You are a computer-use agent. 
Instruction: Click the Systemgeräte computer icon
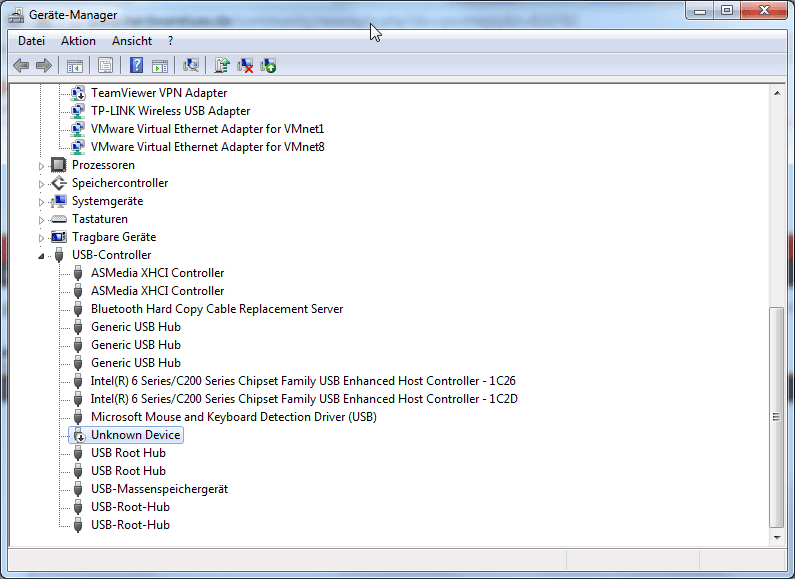point(59,201)
